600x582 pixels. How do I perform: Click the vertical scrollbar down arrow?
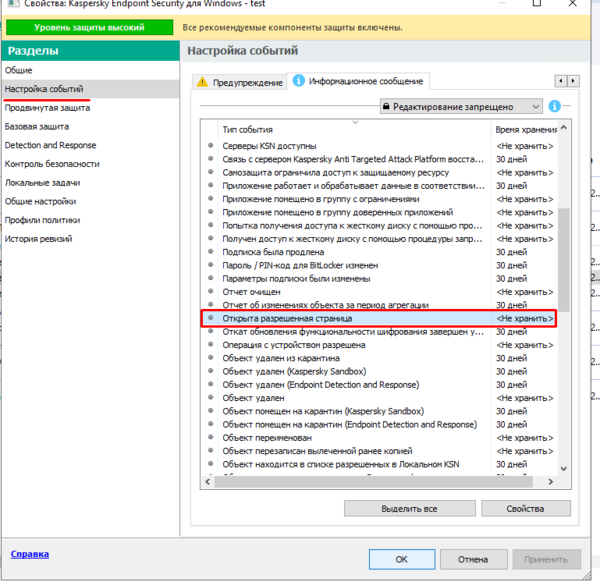[x=564, y=468]
